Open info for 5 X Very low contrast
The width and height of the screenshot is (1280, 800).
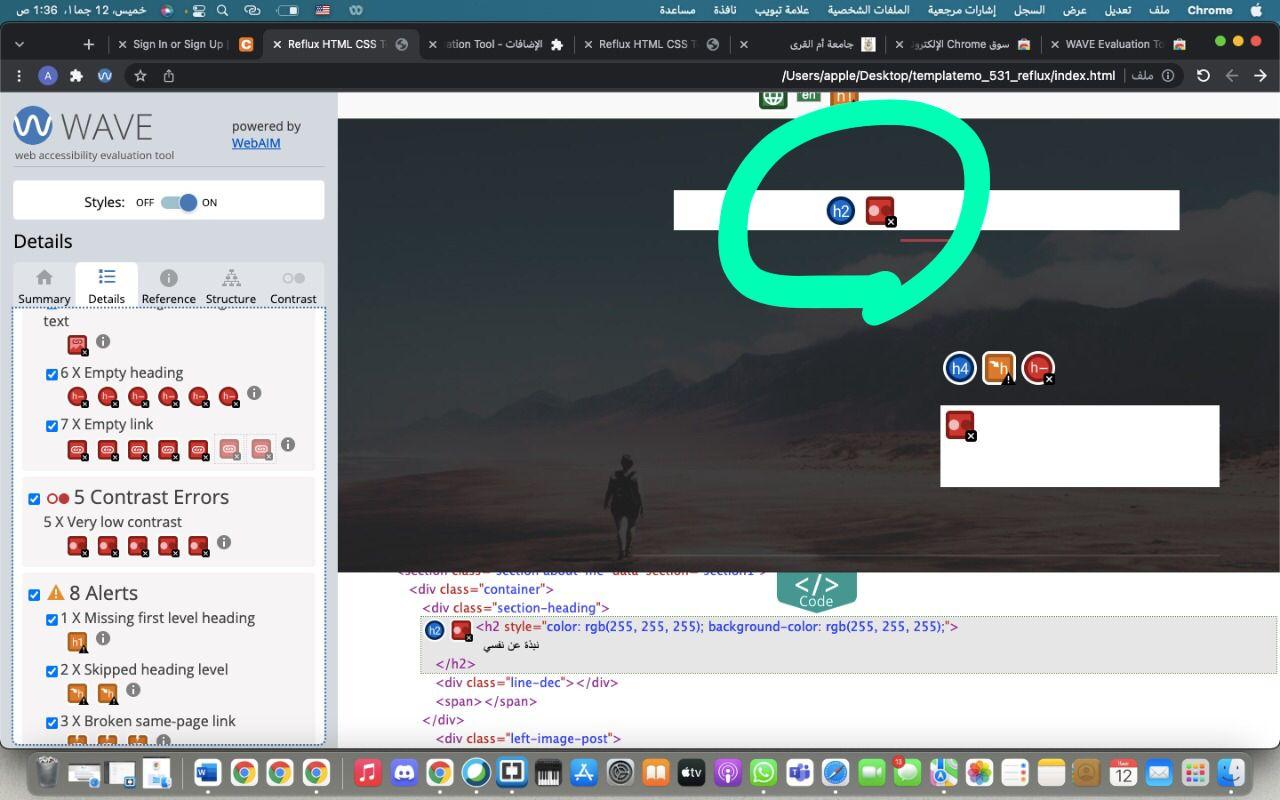click(x=224, y=542)
